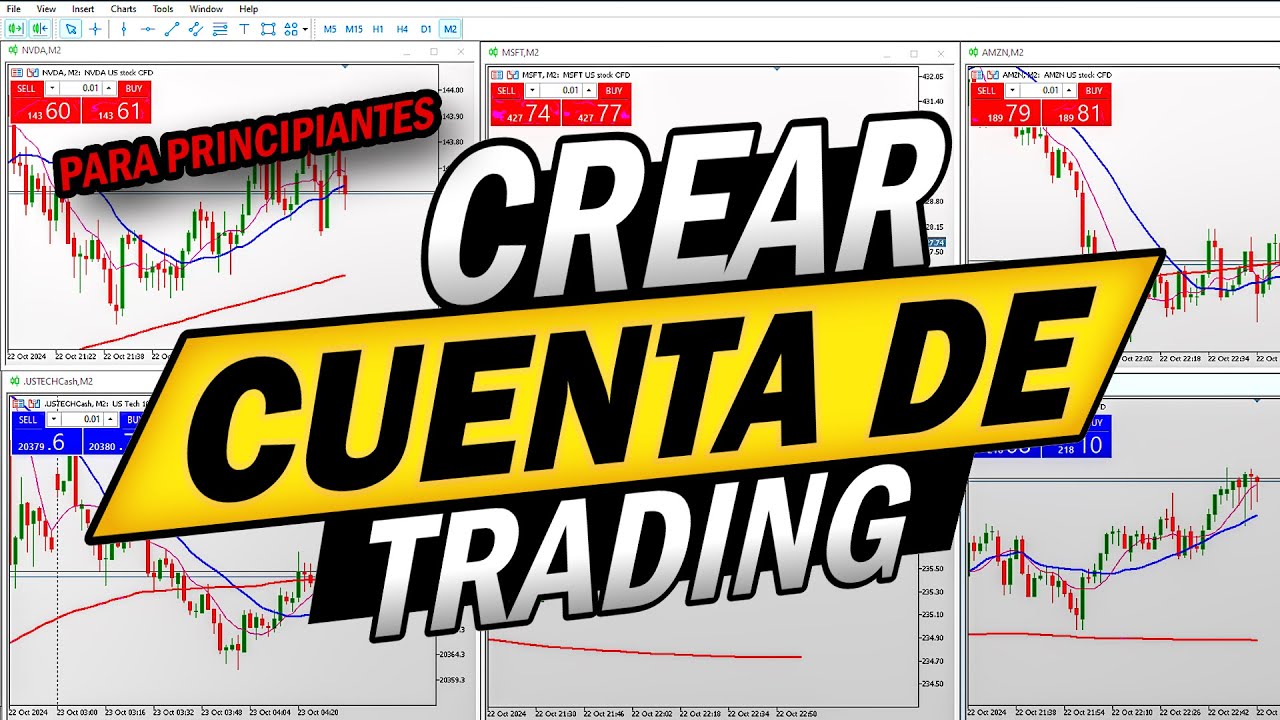Click SELL on the MSFT chart

[x=507, y=91]
